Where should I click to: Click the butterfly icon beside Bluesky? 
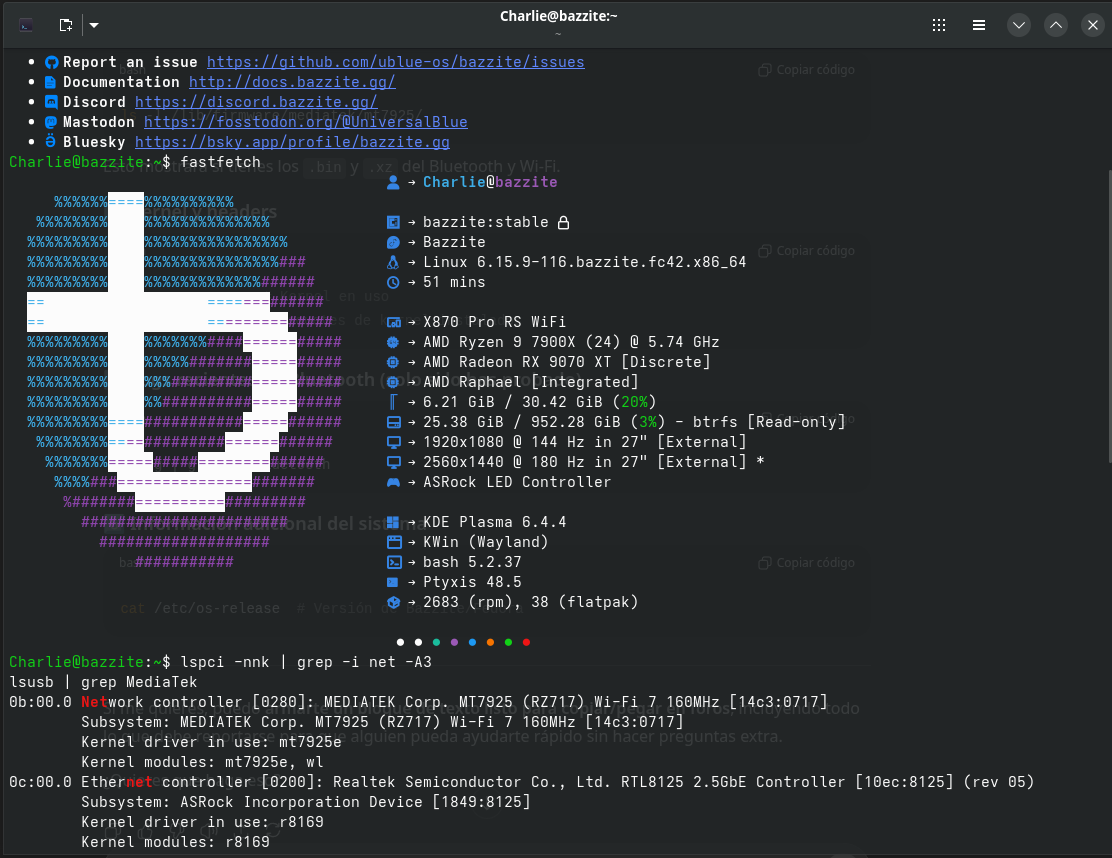[51, 141]
